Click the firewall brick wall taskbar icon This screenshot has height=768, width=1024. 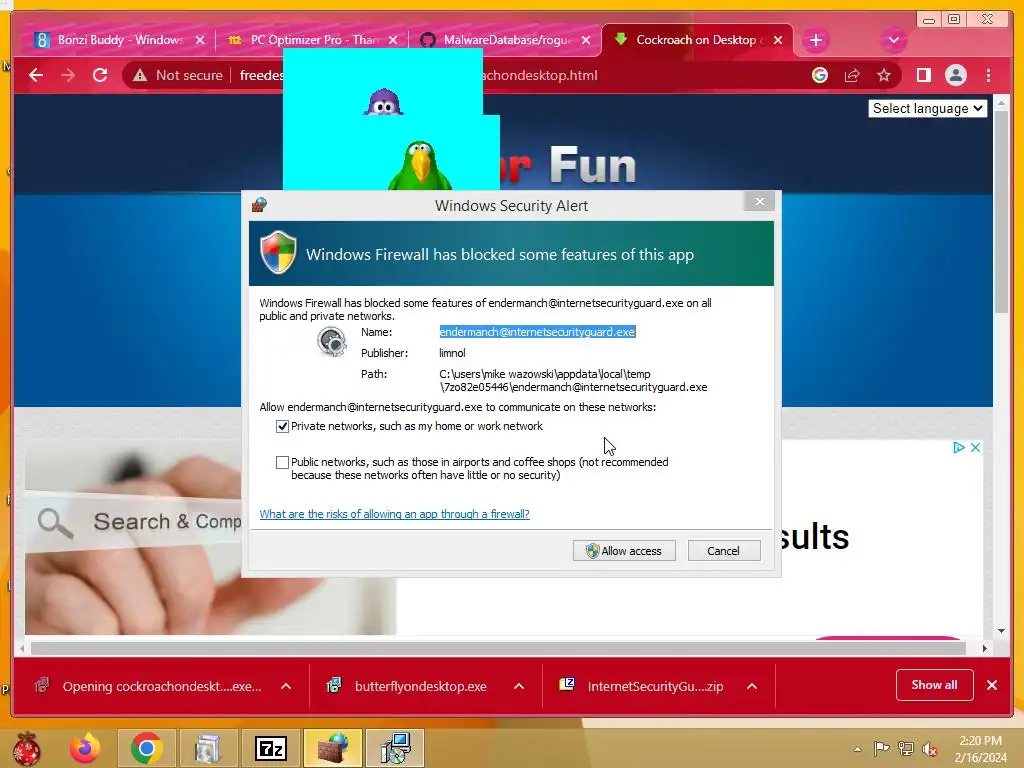click(x=333, y=748)
